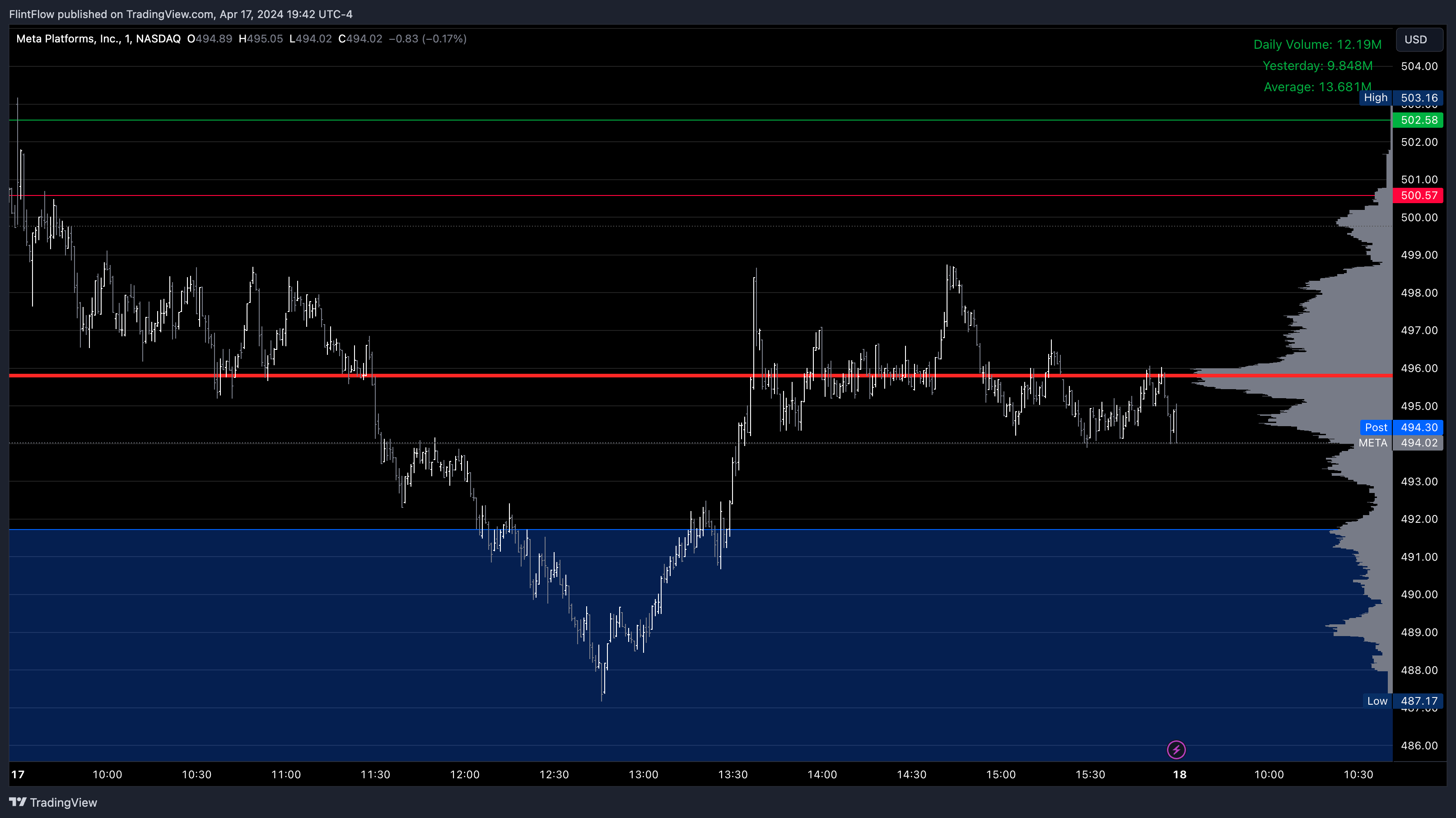Click the Low 487.17 price label
This screenshot has height=818, width=1456.
pos(1403,701)
